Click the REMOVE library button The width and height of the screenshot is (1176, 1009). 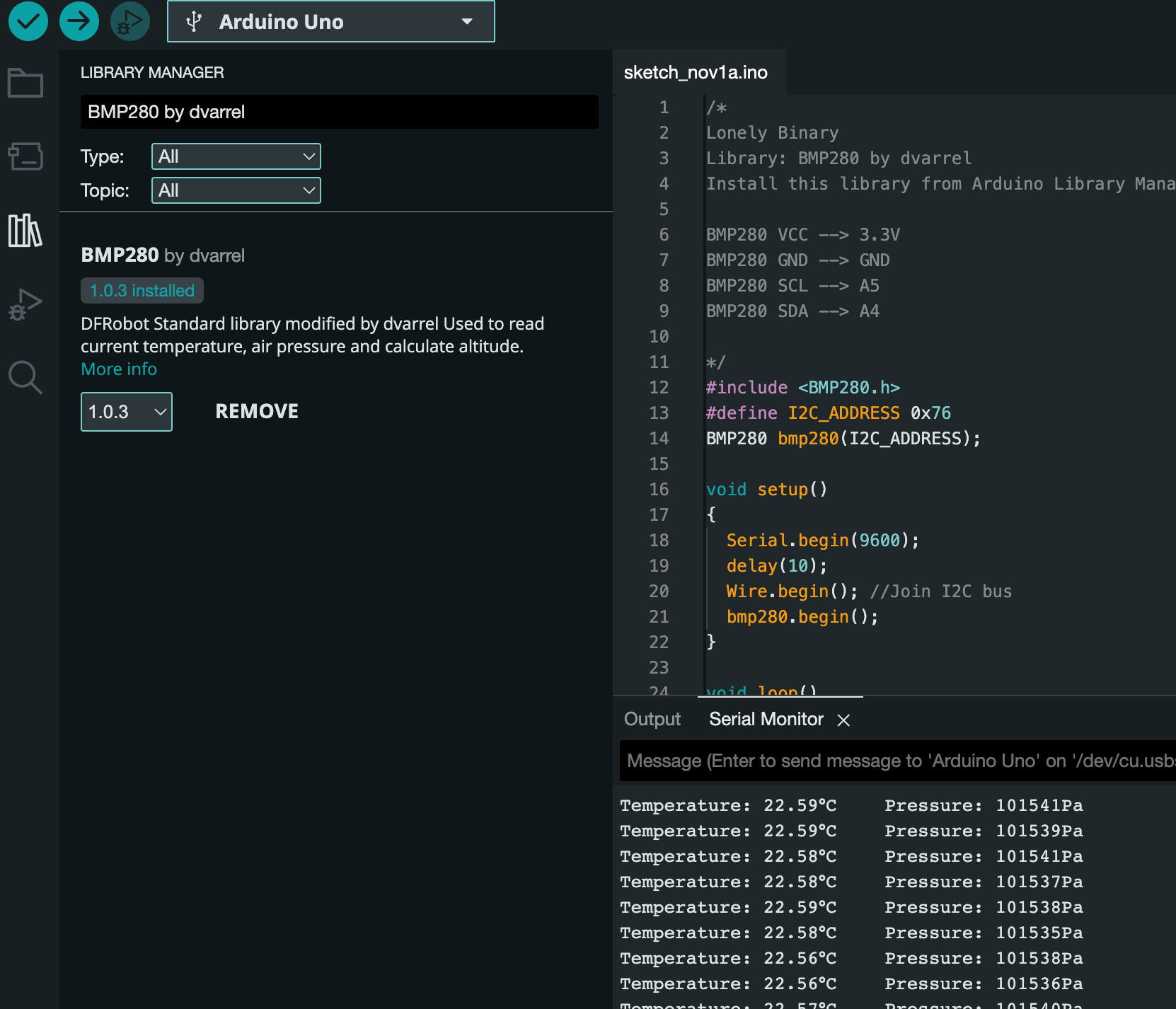tap(257, 410)
